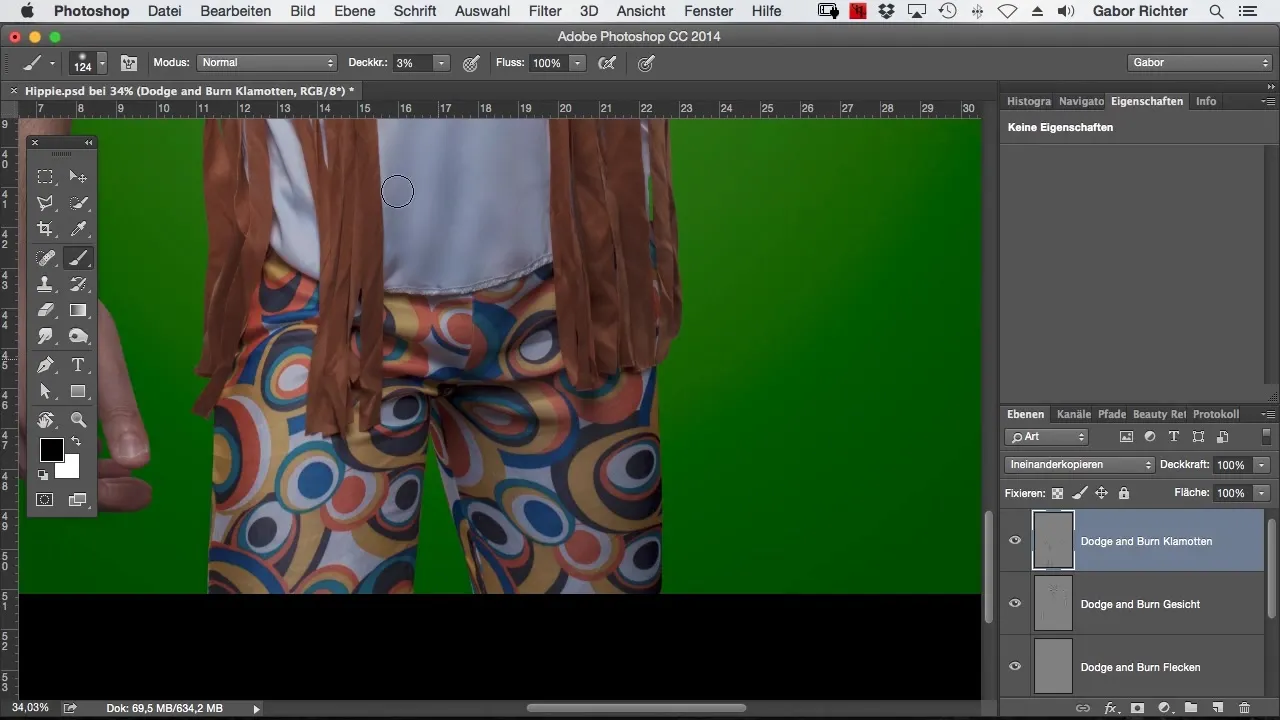Open the Gabor workspace dropdown
1280x720 pixels.
click(x=1199, y=63)
